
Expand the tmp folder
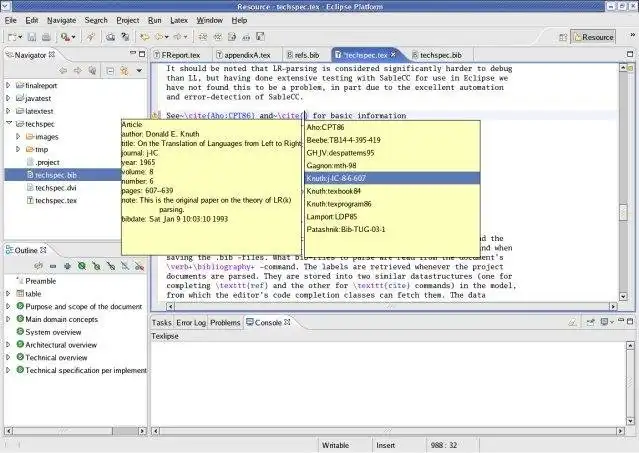[x=18, y=149]
